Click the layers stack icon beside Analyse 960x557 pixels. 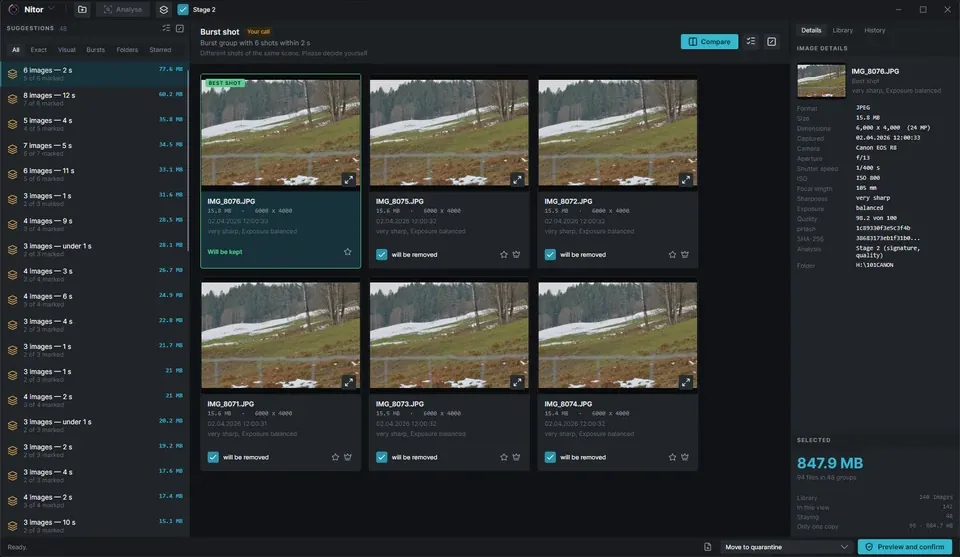pyautogui.click(x=163, y=9)
